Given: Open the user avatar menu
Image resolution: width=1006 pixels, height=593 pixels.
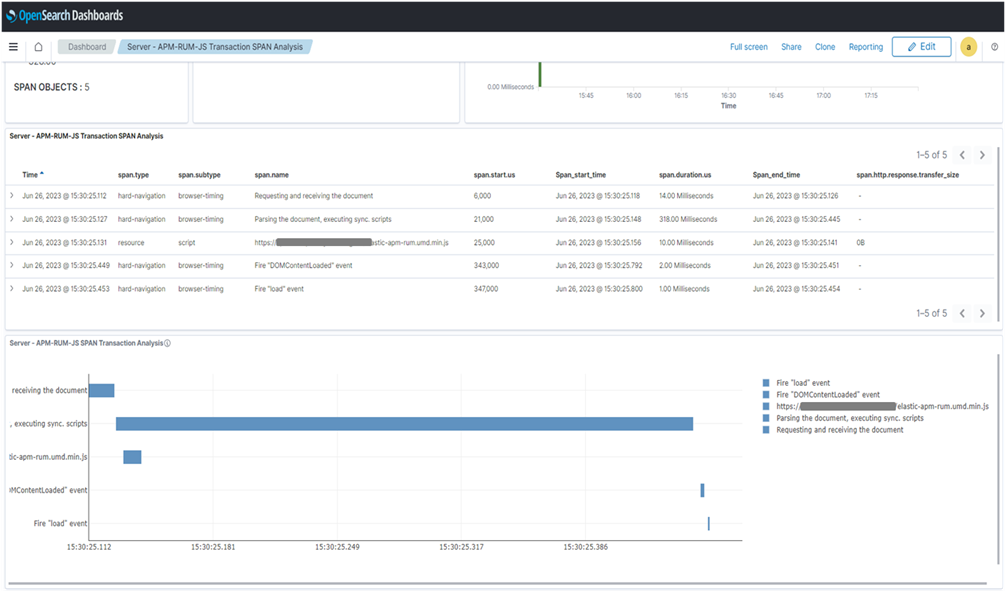Looking at the screenshot, I should (969, 47).
